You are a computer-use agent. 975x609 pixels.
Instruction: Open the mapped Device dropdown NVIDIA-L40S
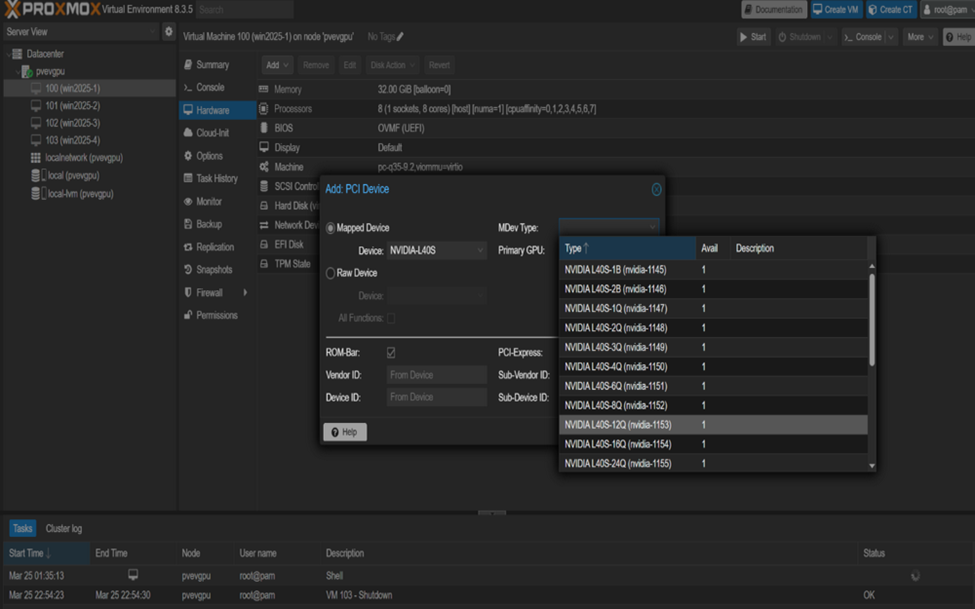coord(437,250)
